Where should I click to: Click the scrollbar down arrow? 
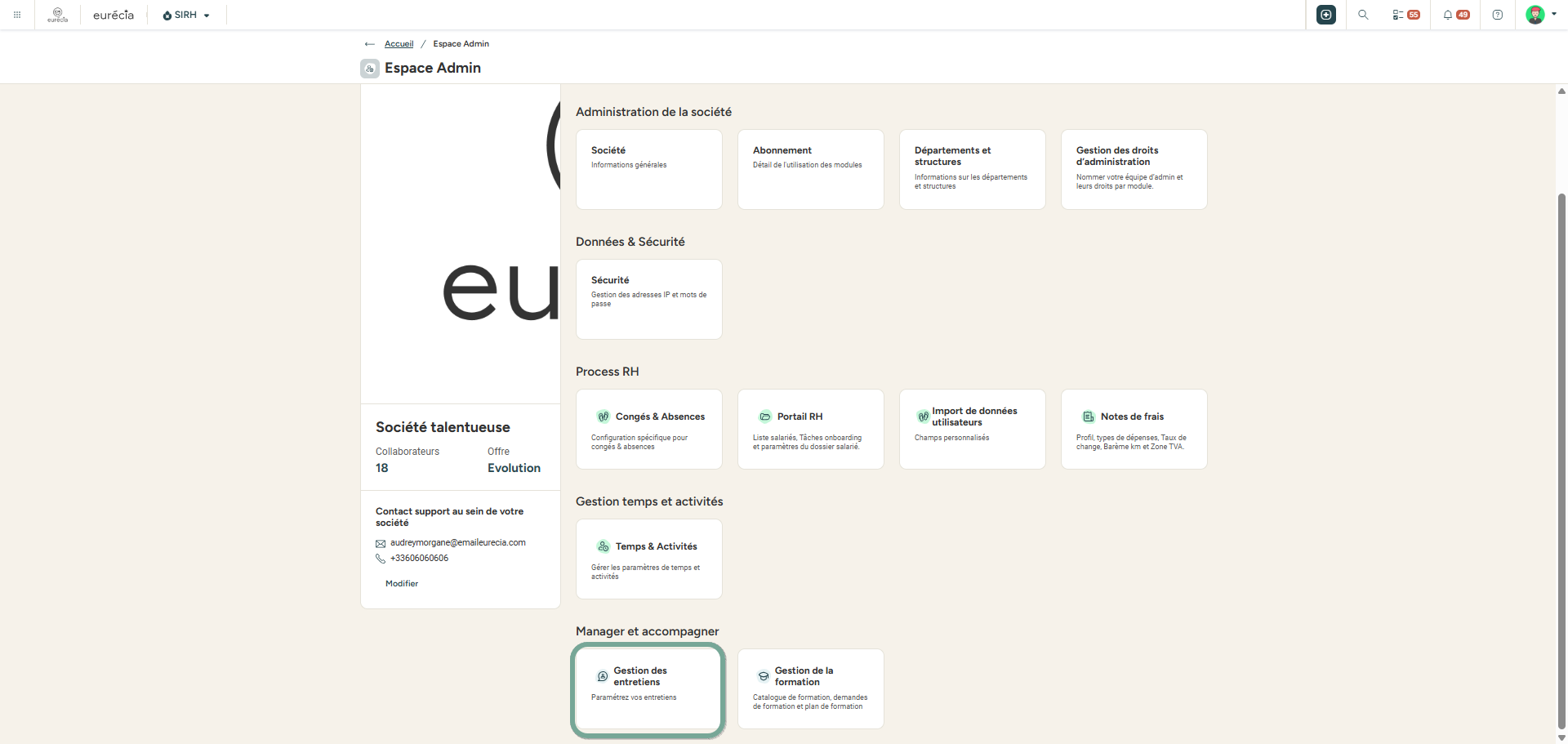point(1561,737)
